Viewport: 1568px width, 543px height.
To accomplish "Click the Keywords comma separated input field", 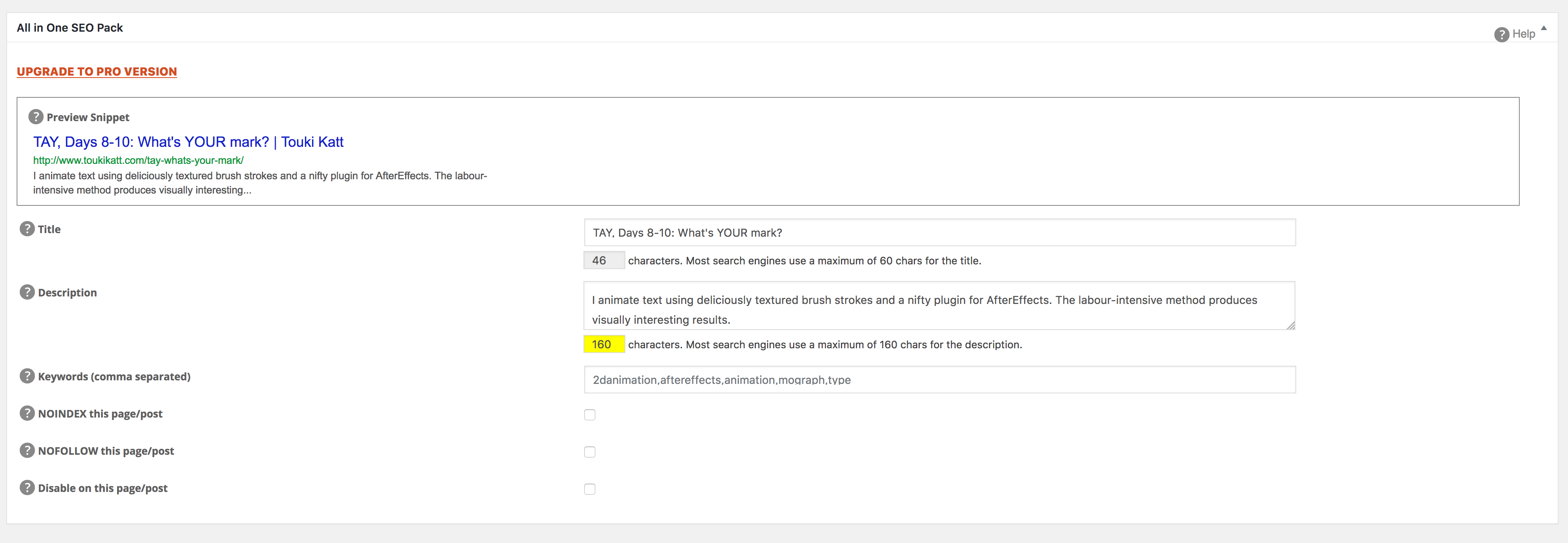I will click(939, 380).
